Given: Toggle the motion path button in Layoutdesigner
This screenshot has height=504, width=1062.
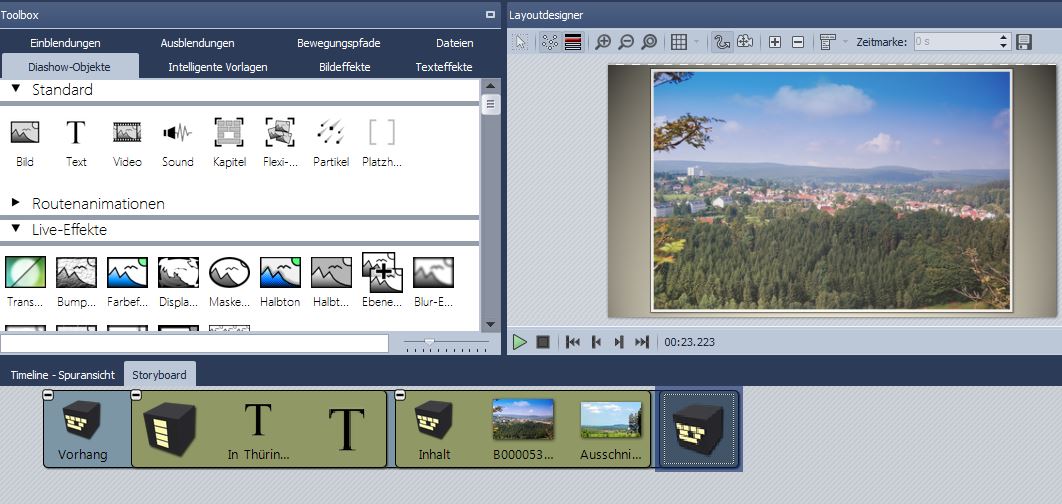Looking at the screenshot, I should pyautogui.click(x=722, y=42).
